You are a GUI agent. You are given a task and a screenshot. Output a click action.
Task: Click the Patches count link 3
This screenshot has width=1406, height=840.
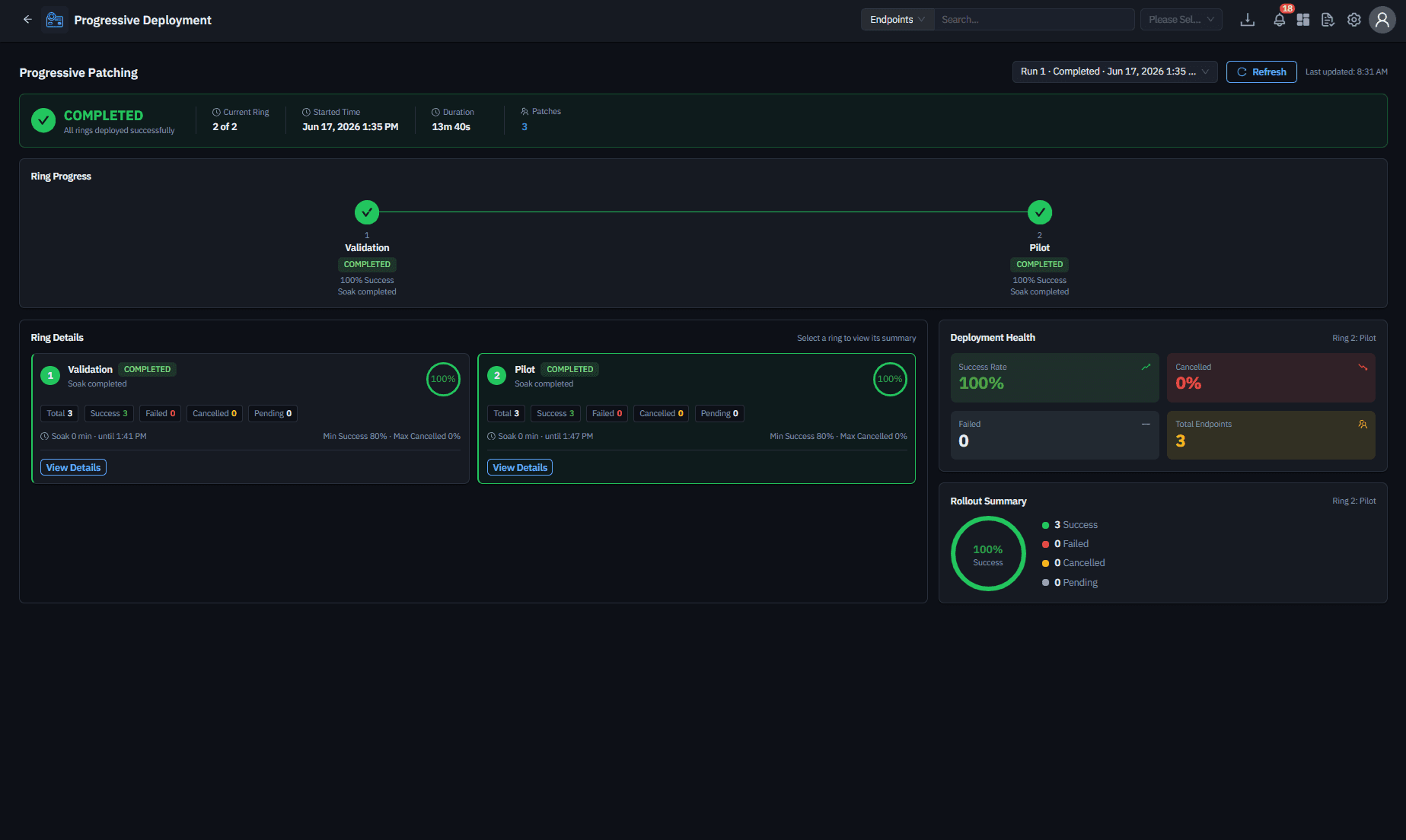pyautogui.click(x=524, y=127)
